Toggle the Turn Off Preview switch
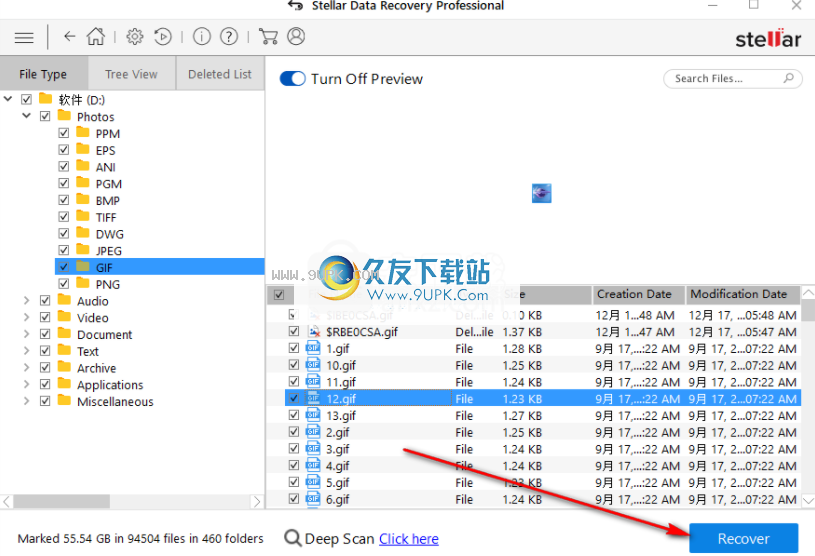Image resolution: width=815 pixels, height=556 pixels. [x=293, y=78]
